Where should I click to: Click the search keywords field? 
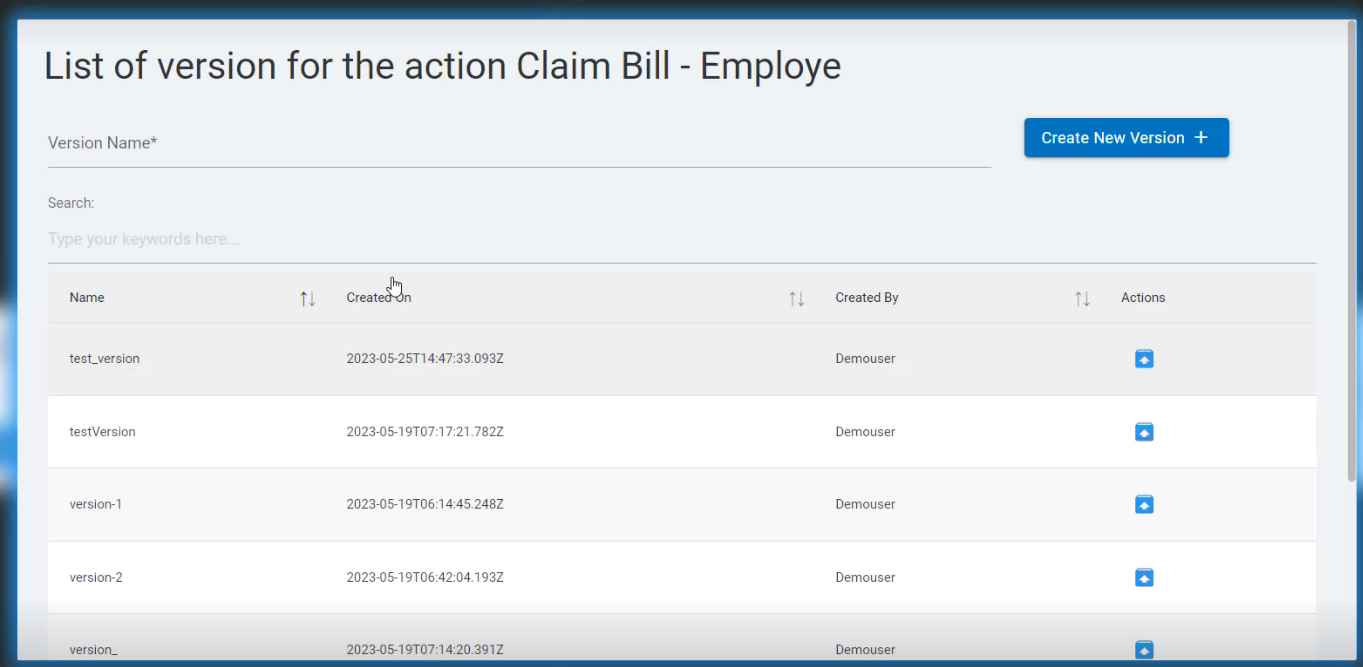tap(681, 240)
